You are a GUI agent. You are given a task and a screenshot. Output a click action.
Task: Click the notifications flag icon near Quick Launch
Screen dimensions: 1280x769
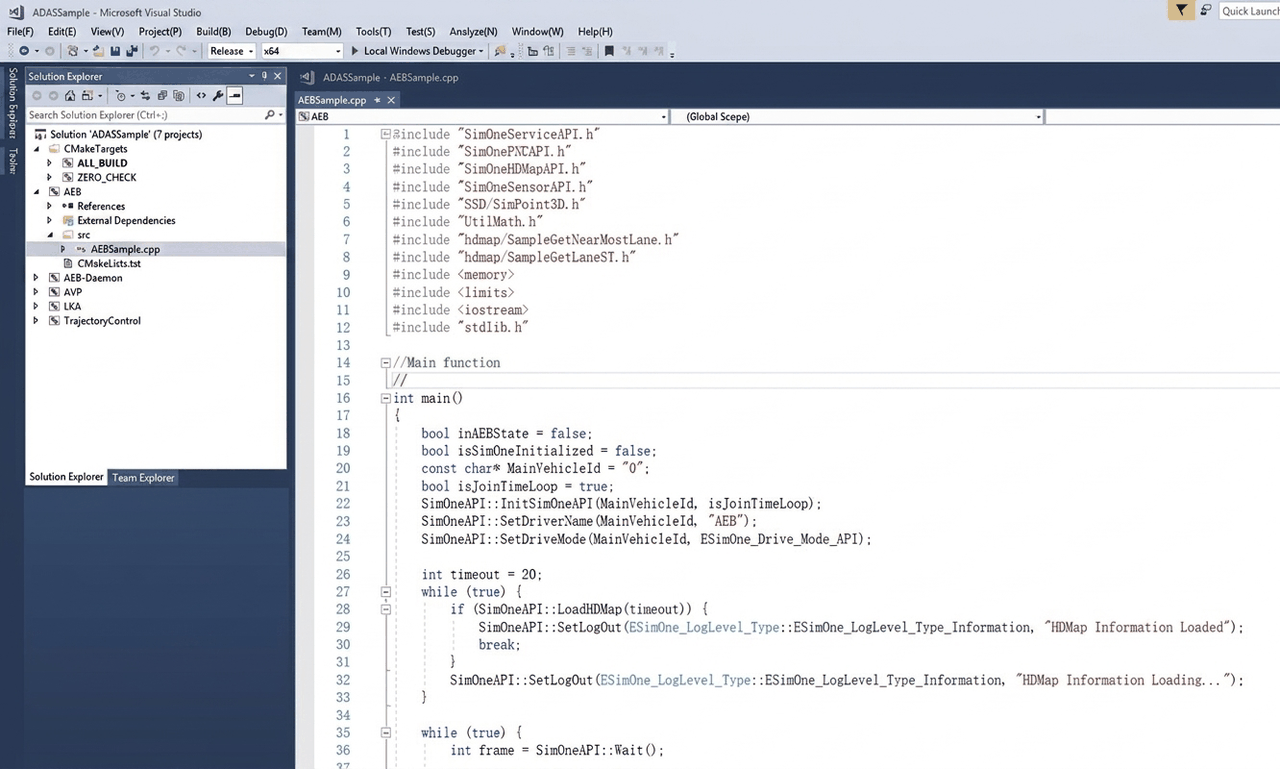click(x=1182, y=11)
